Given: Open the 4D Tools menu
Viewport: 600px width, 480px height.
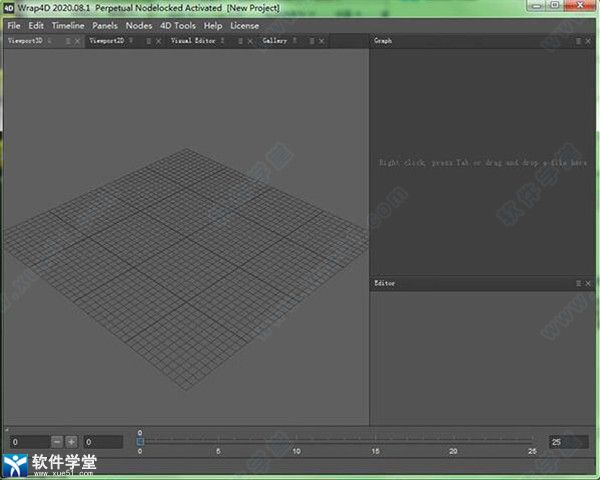Looking at the screenshot, I should pyautogui.click(x=178, y=26).
